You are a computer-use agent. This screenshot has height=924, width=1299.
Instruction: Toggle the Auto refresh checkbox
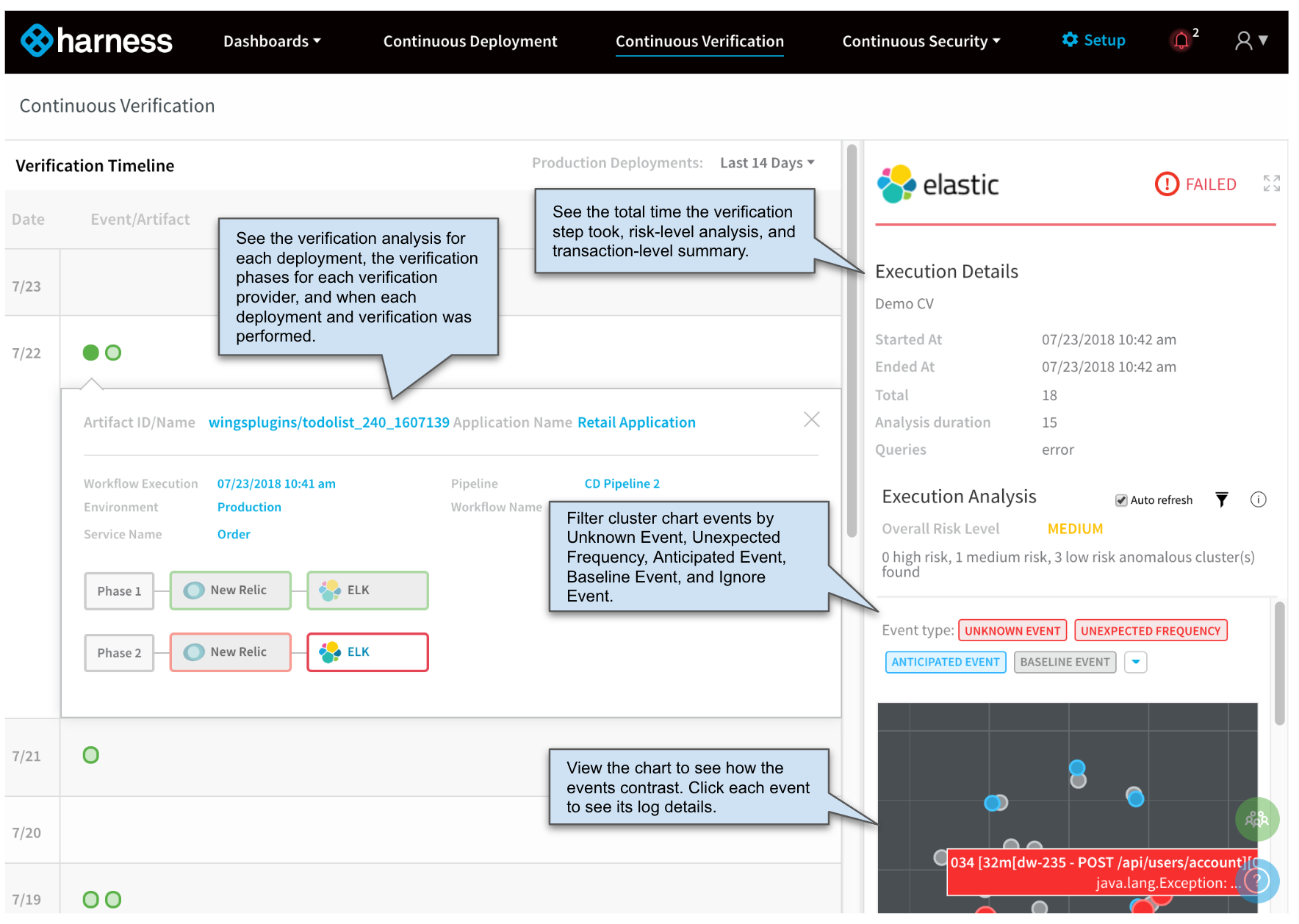point(1121,500)
